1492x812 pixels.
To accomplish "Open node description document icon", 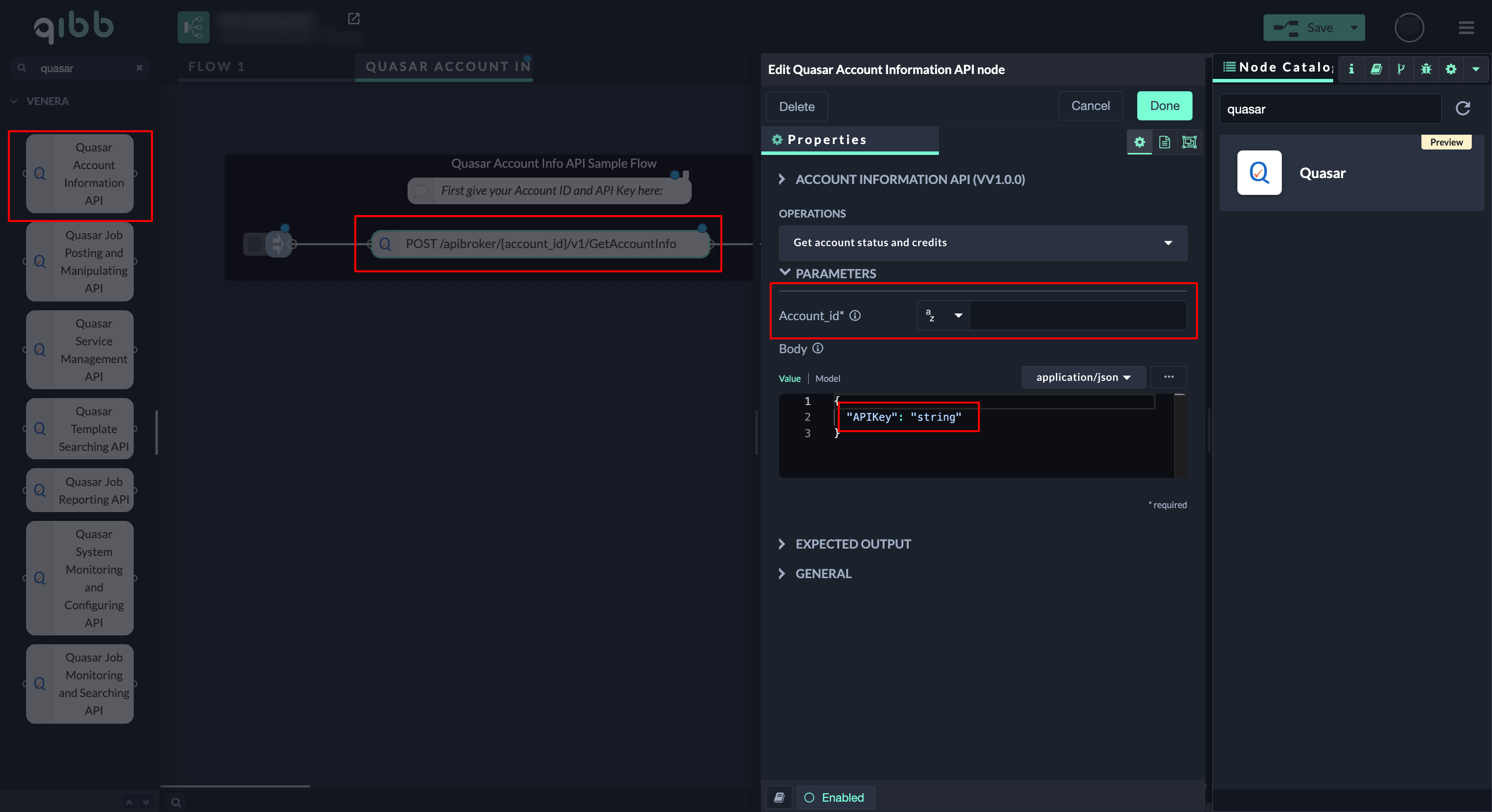I will tap(1164, 142).
